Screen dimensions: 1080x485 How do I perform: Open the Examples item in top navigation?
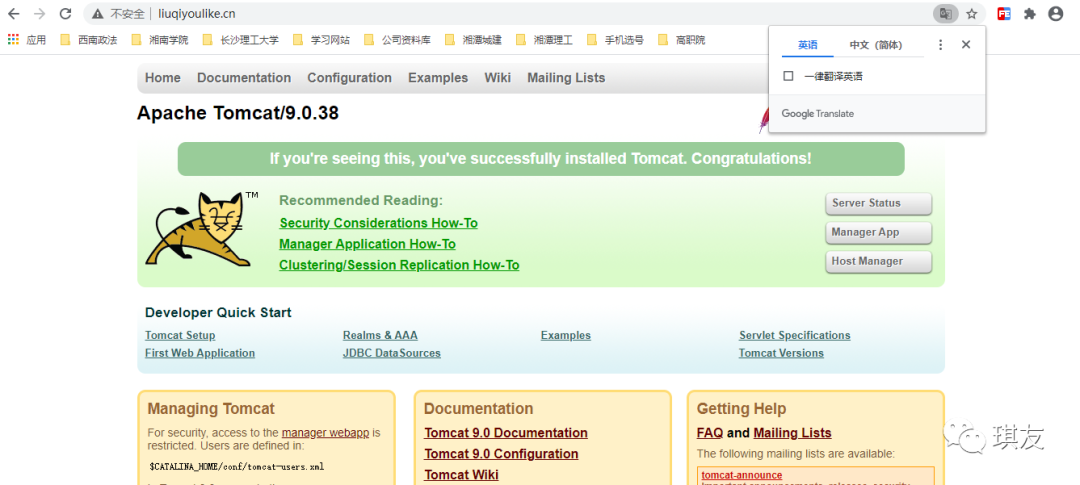pos(438,78)
